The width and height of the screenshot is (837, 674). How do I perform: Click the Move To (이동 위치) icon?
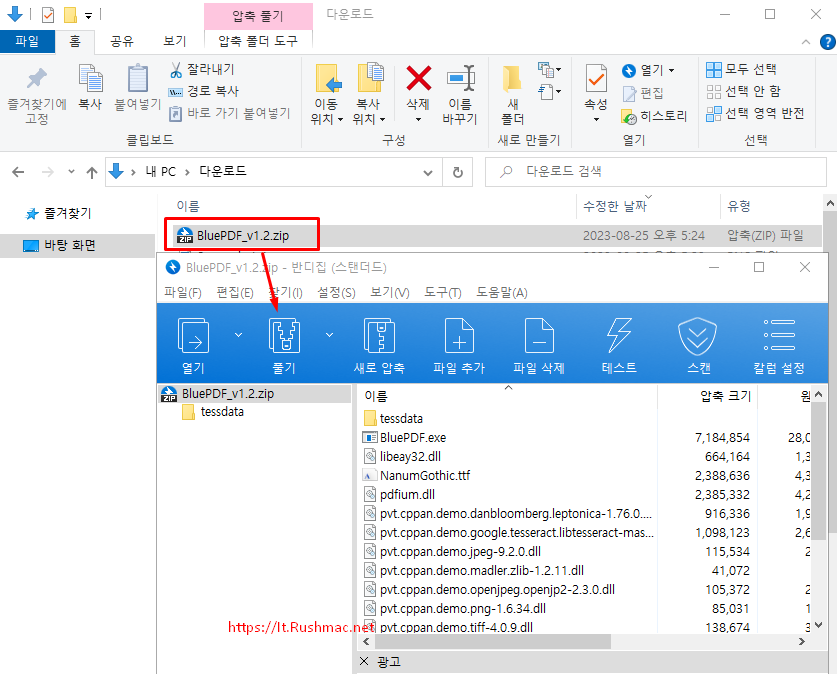pos(327,78)
